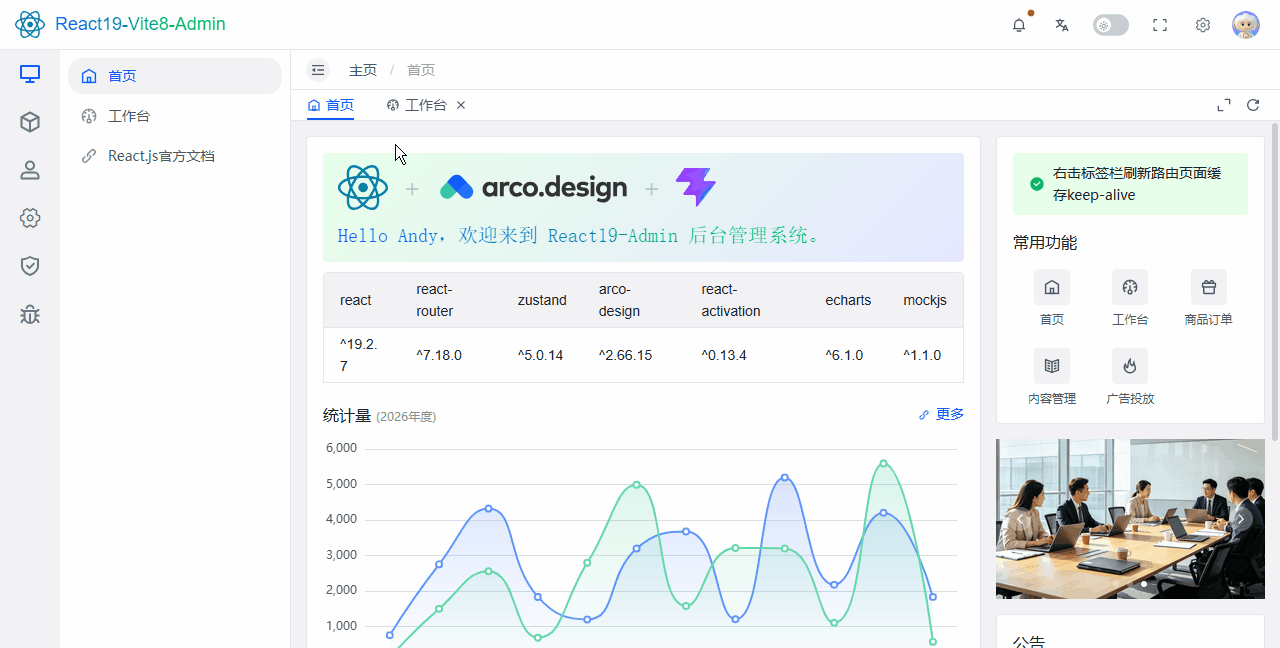Close the 工作台 tab
The width and height of the screenshot is (1280, 648).
click(461, 105)
